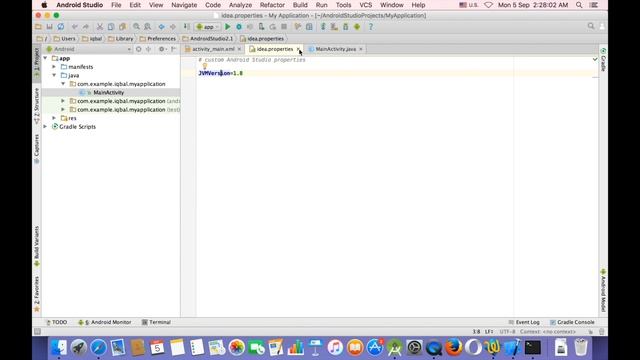Open the Event Log

click(x=524, y=322)
